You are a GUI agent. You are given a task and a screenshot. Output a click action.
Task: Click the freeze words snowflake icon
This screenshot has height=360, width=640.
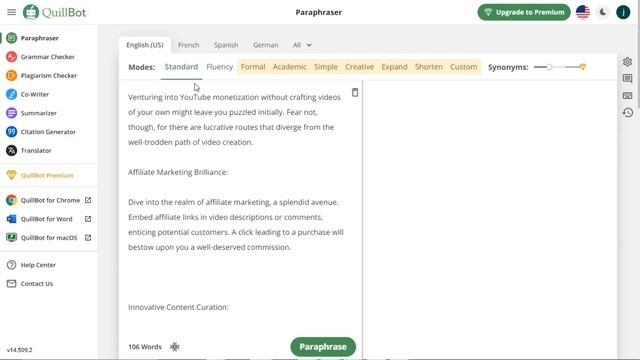[x=175, y=347]
